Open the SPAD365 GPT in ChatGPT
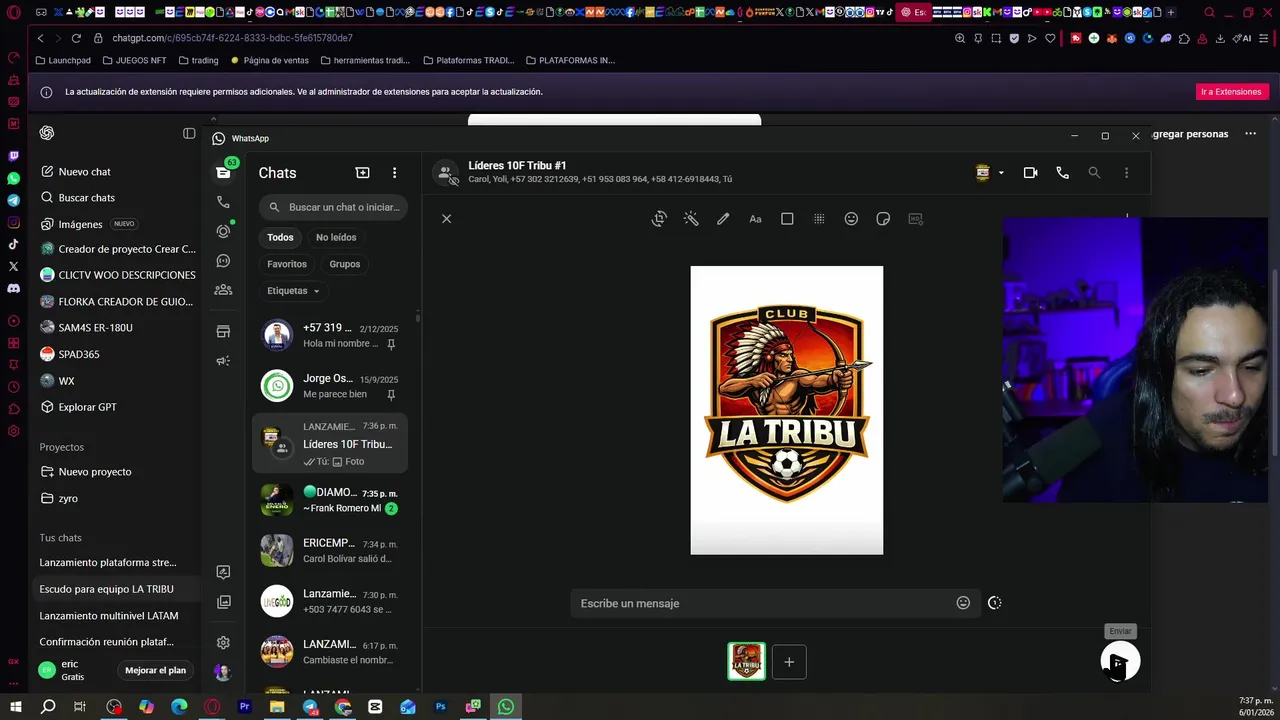This screenshot has height=720, width=1280. click(78, 354)
